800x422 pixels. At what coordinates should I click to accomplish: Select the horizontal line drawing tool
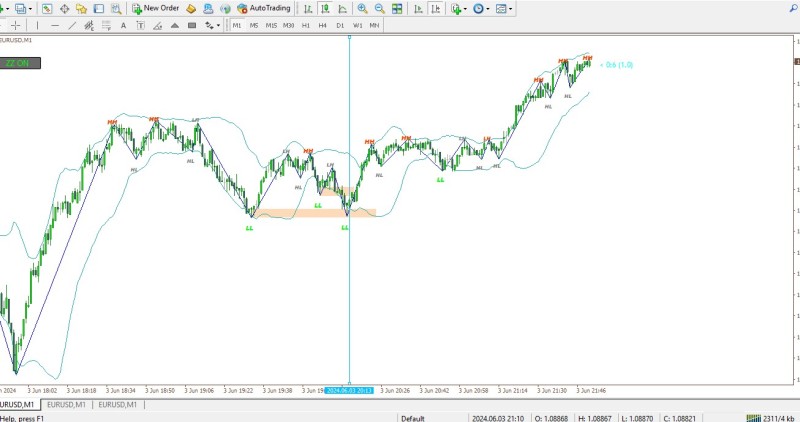coord(56,25)
